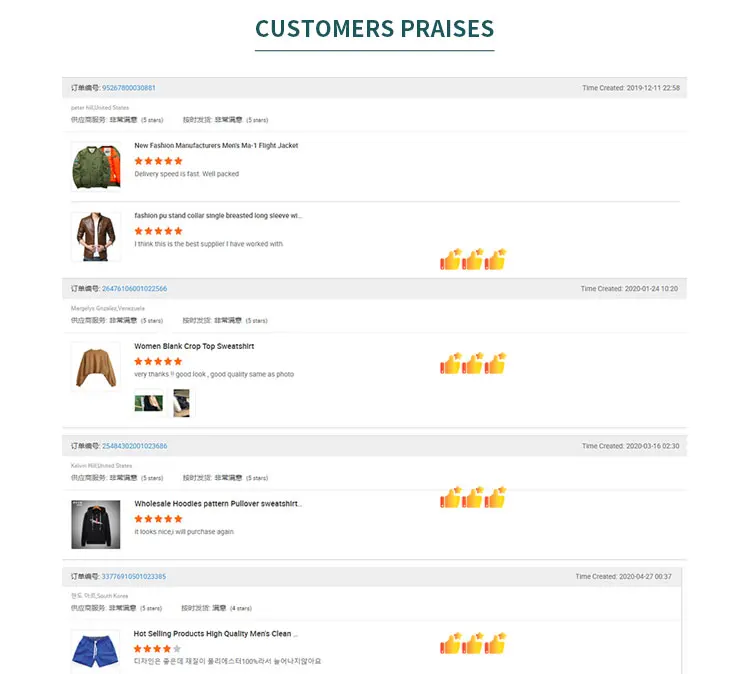Open order number 33776910501023385
This screenshot has height=674, width=750.
[x=134, y=577]
